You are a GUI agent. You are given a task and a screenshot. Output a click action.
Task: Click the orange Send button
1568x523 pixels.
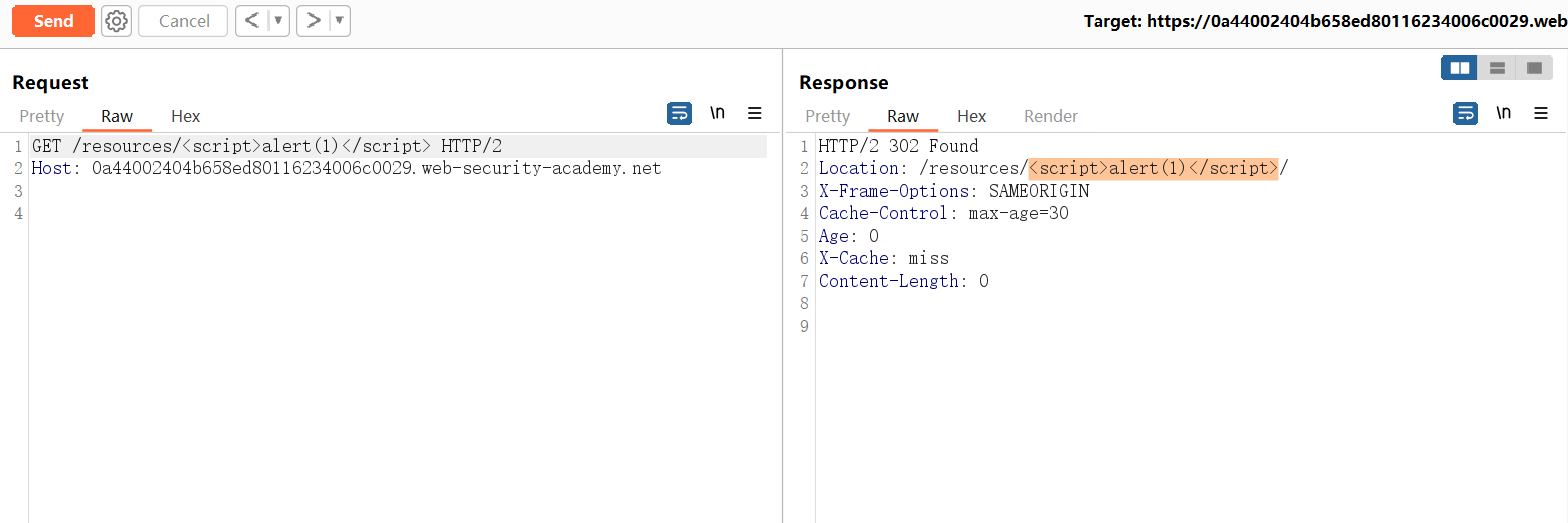[x=53, y=21]
